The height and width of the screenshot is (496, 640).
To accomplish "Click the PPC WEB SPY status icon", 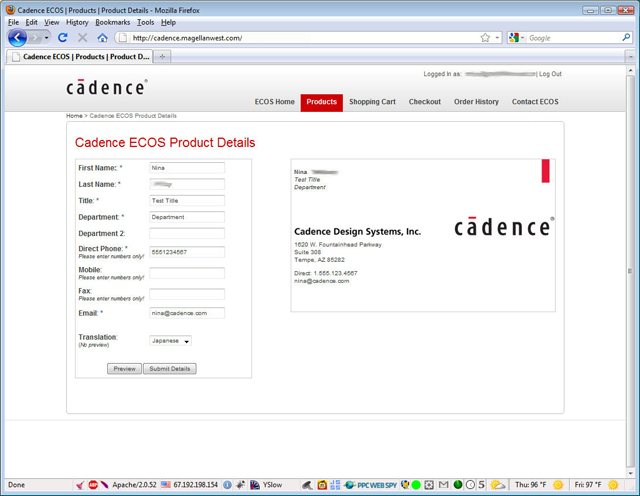I will tap(370, 485).
